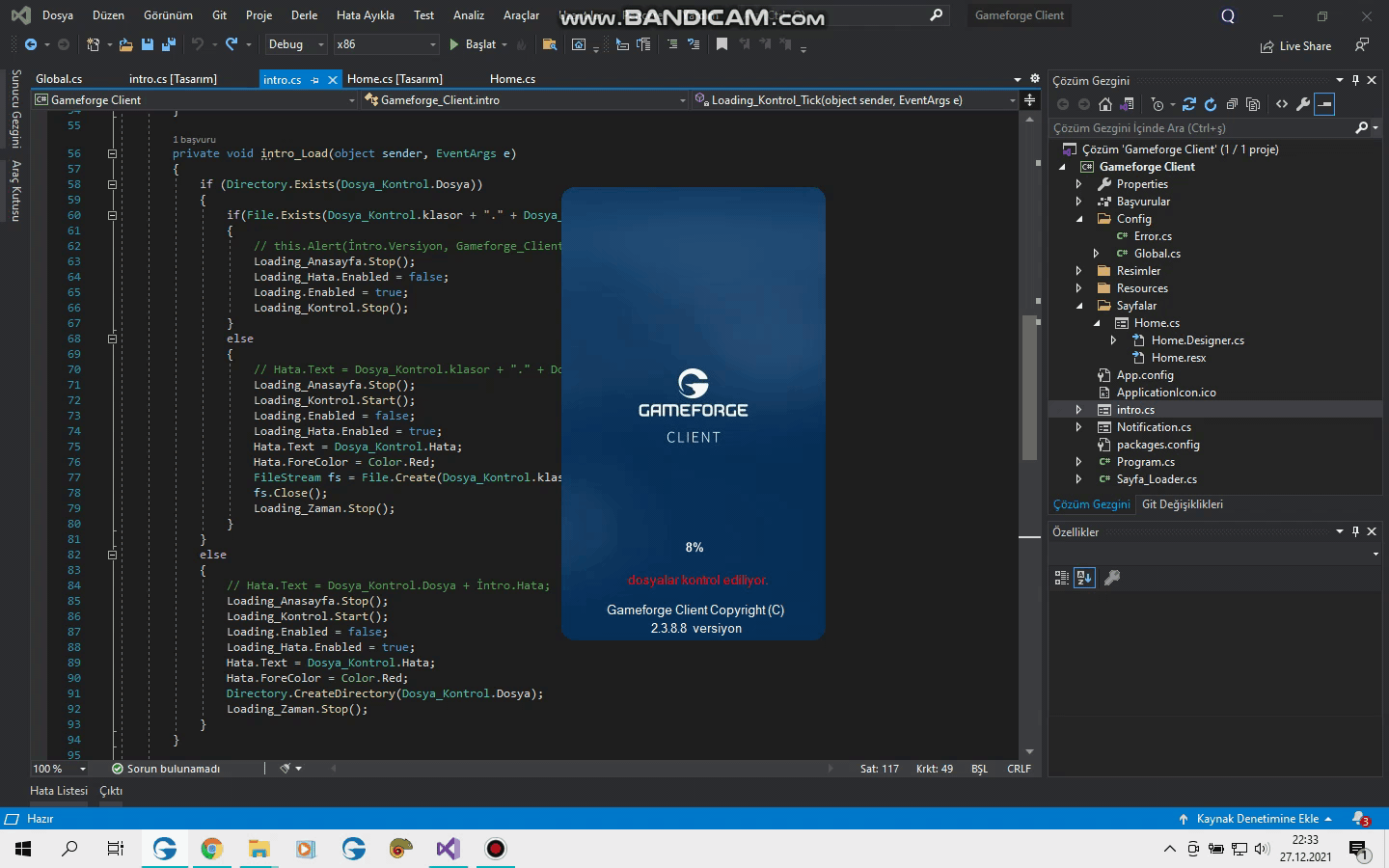Click the View Code icon in Solution Explorer
This screenshot has width=1389, height=868.
[x=1282, y=104]
